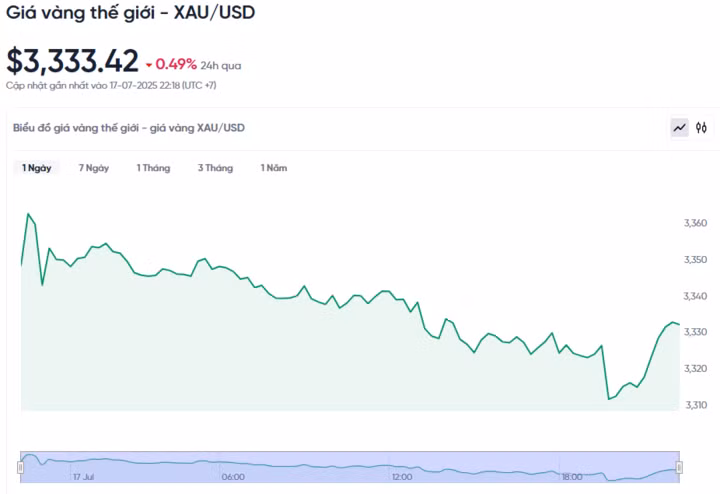Click the 3,310 y-axis price label
720x494 pixels.
[x=695, y=405]
